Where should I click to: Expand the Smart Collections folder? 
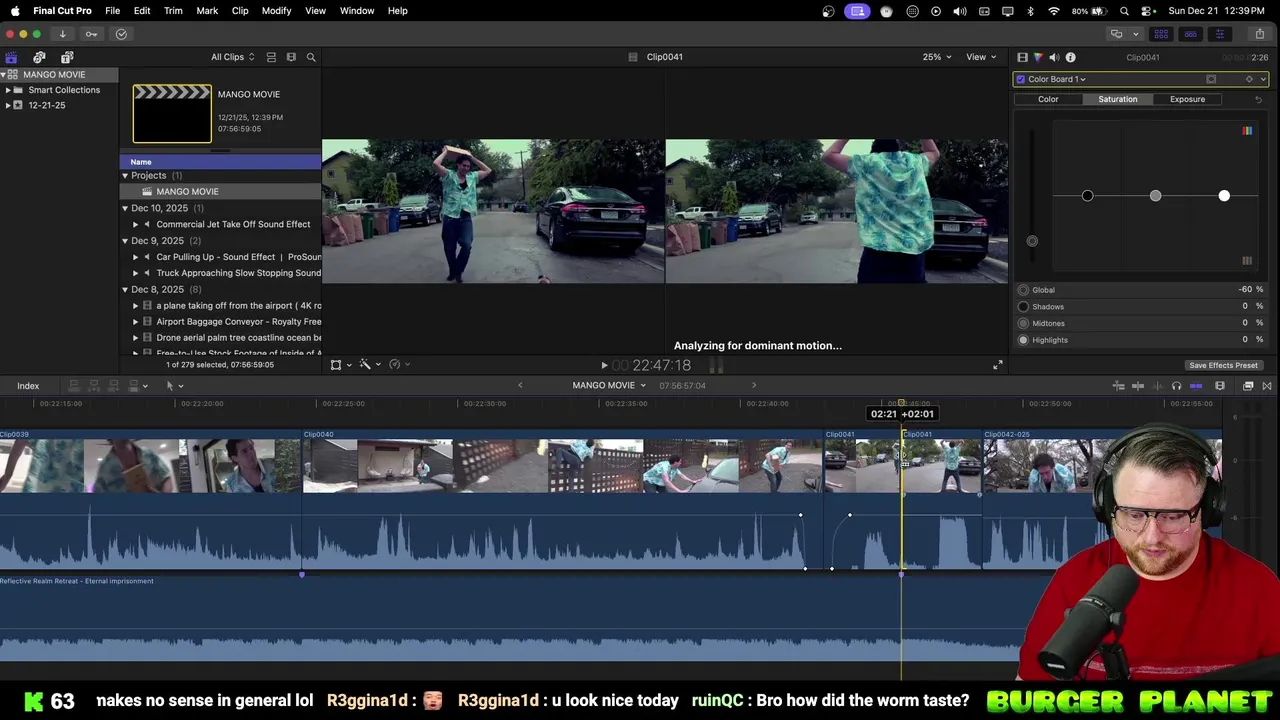[x=8, y=90]
